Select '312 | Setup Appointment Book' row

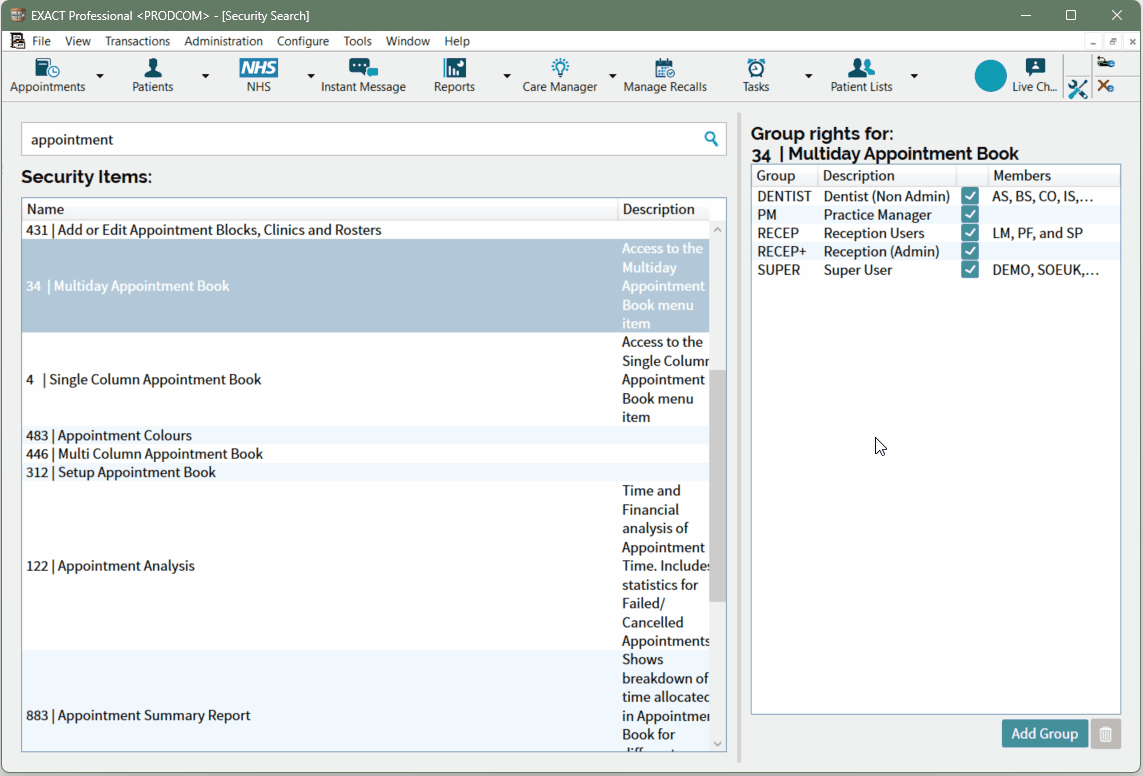[365, 471]
